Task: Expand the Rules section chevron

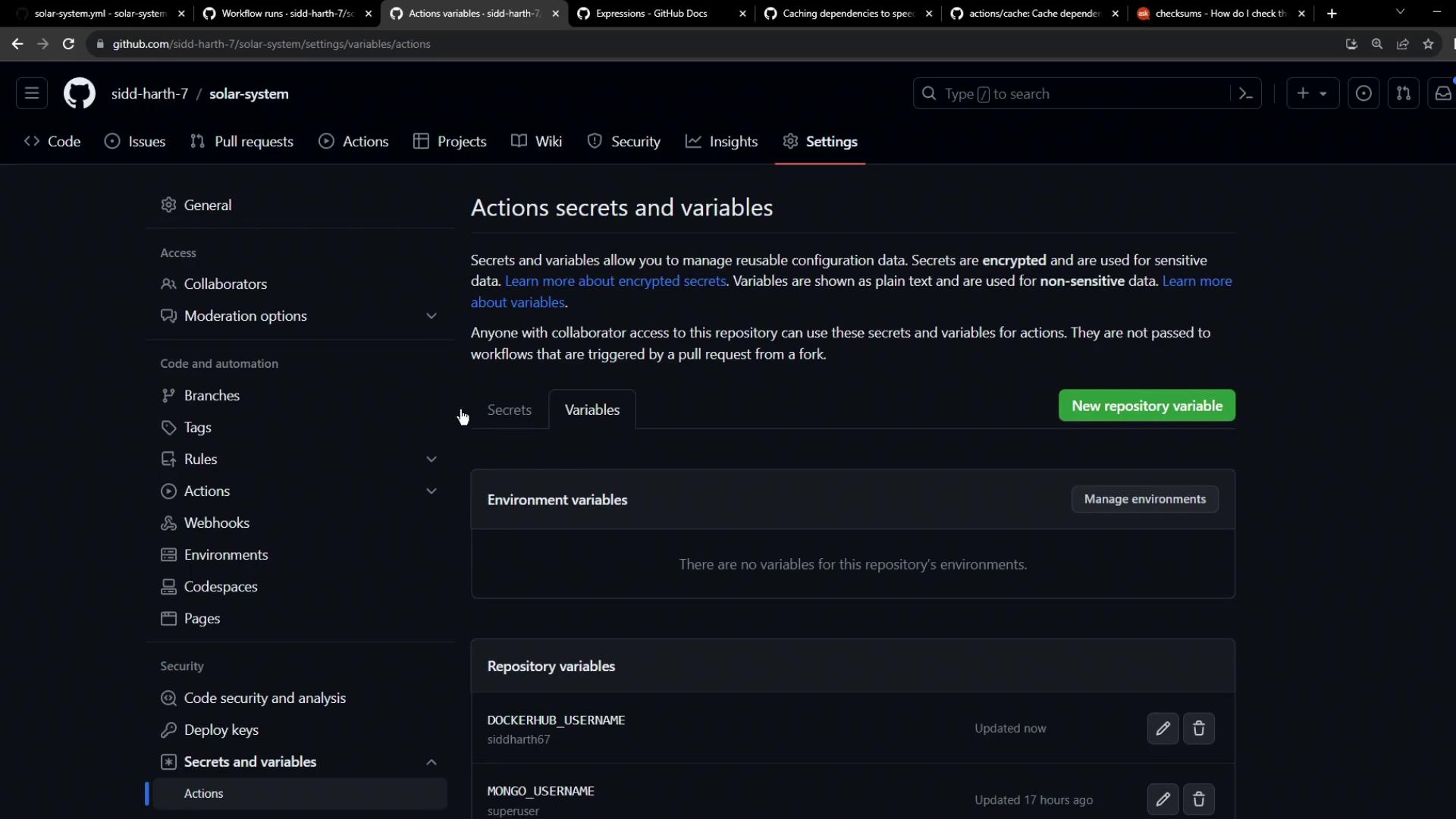Action: pyautogui.click(x=431, y=460)
